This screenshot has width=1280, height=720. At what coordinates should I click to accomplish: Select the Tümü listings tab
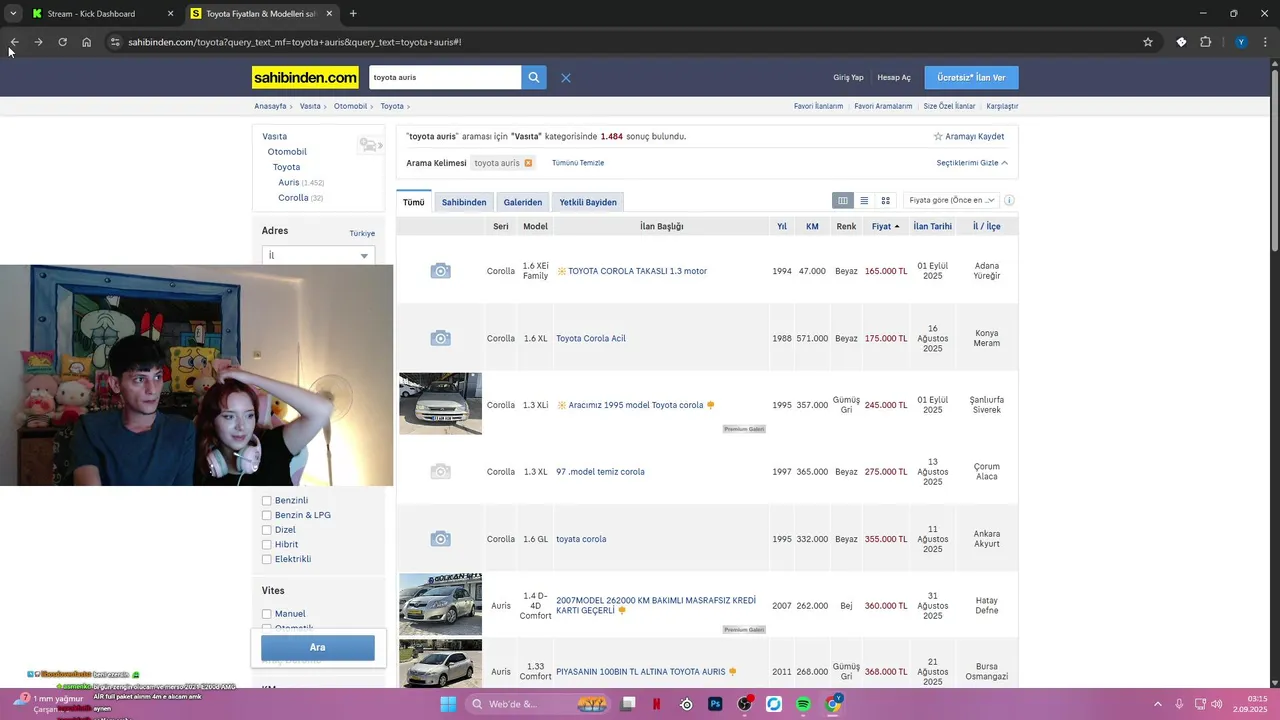[x=414, y=202]
